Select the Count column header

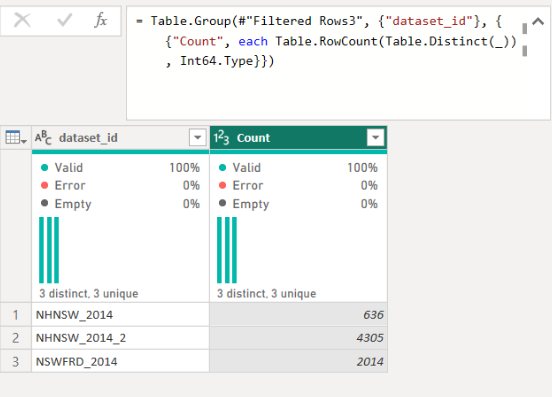click(299, 138)
